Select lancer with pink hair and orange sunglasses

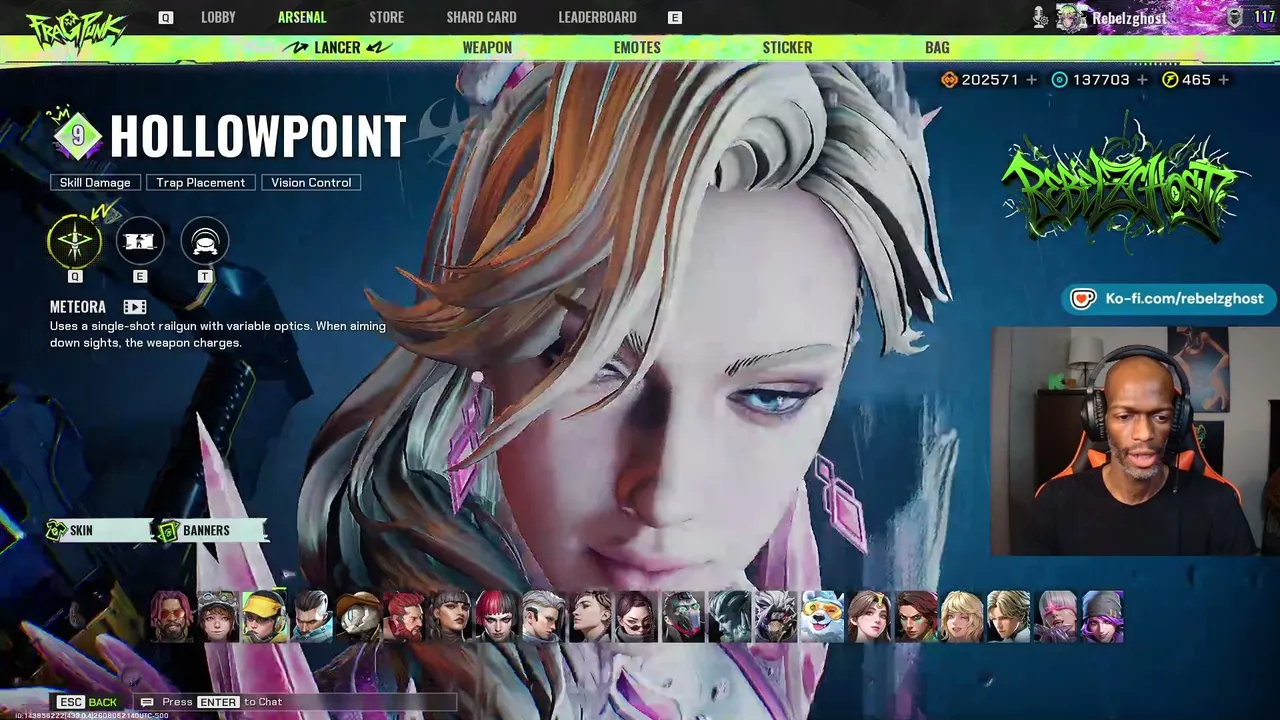pos(172,616)
